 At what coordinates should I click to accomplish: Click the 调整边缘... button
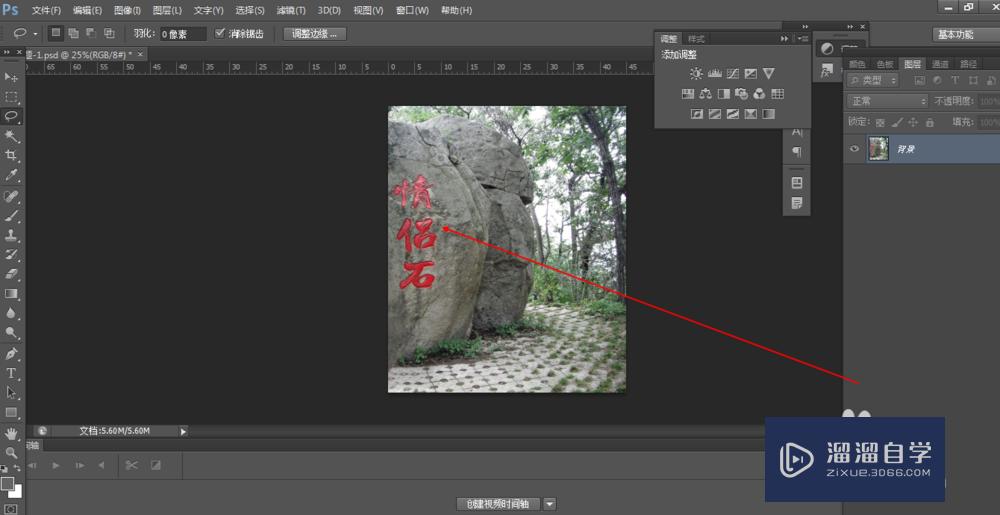[x=314, y=34]
